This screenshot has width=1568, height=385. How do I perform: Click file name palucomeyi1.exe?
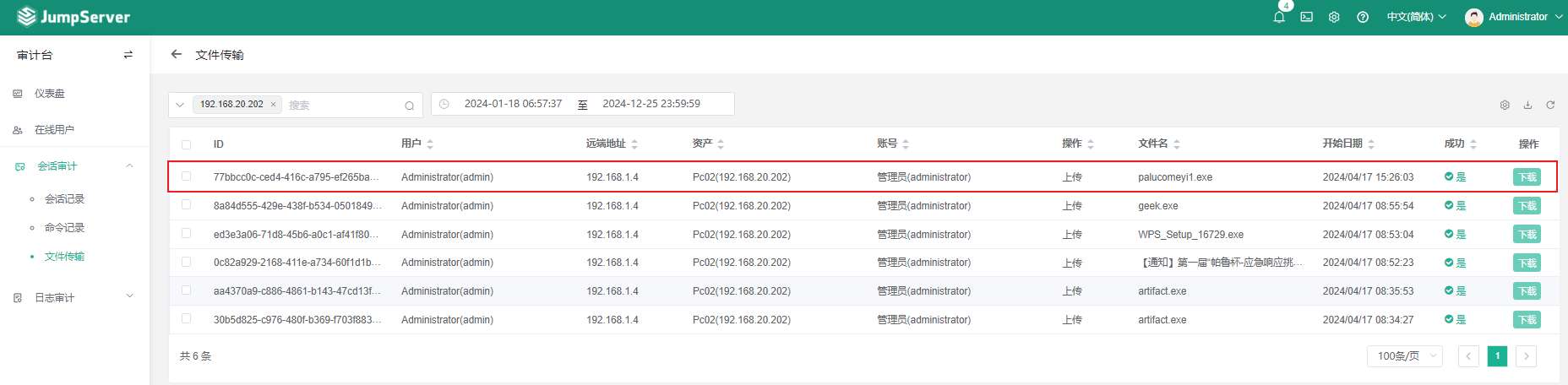1175,177
